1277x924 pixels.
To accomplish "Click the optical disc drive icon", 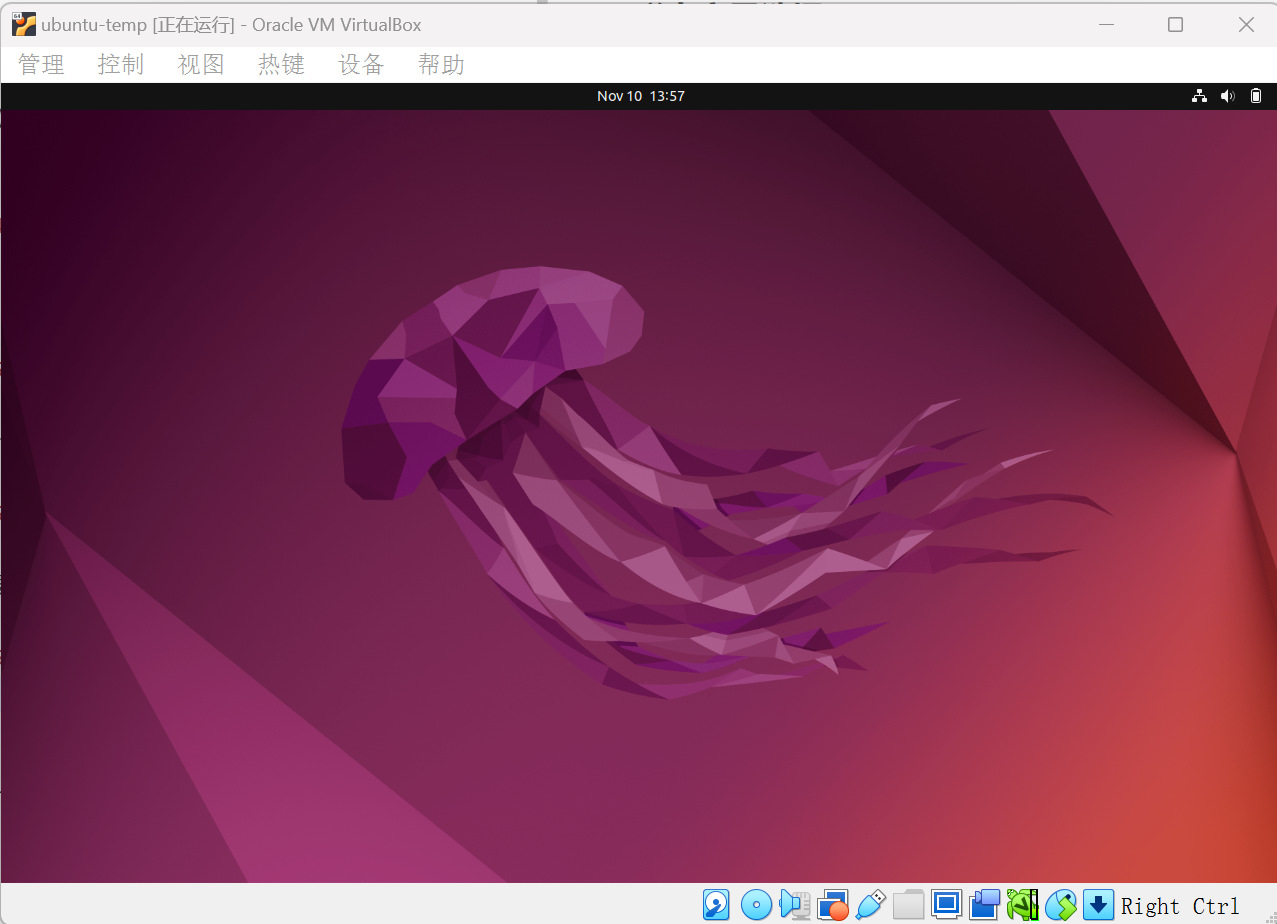I will (x=756, y=905).
